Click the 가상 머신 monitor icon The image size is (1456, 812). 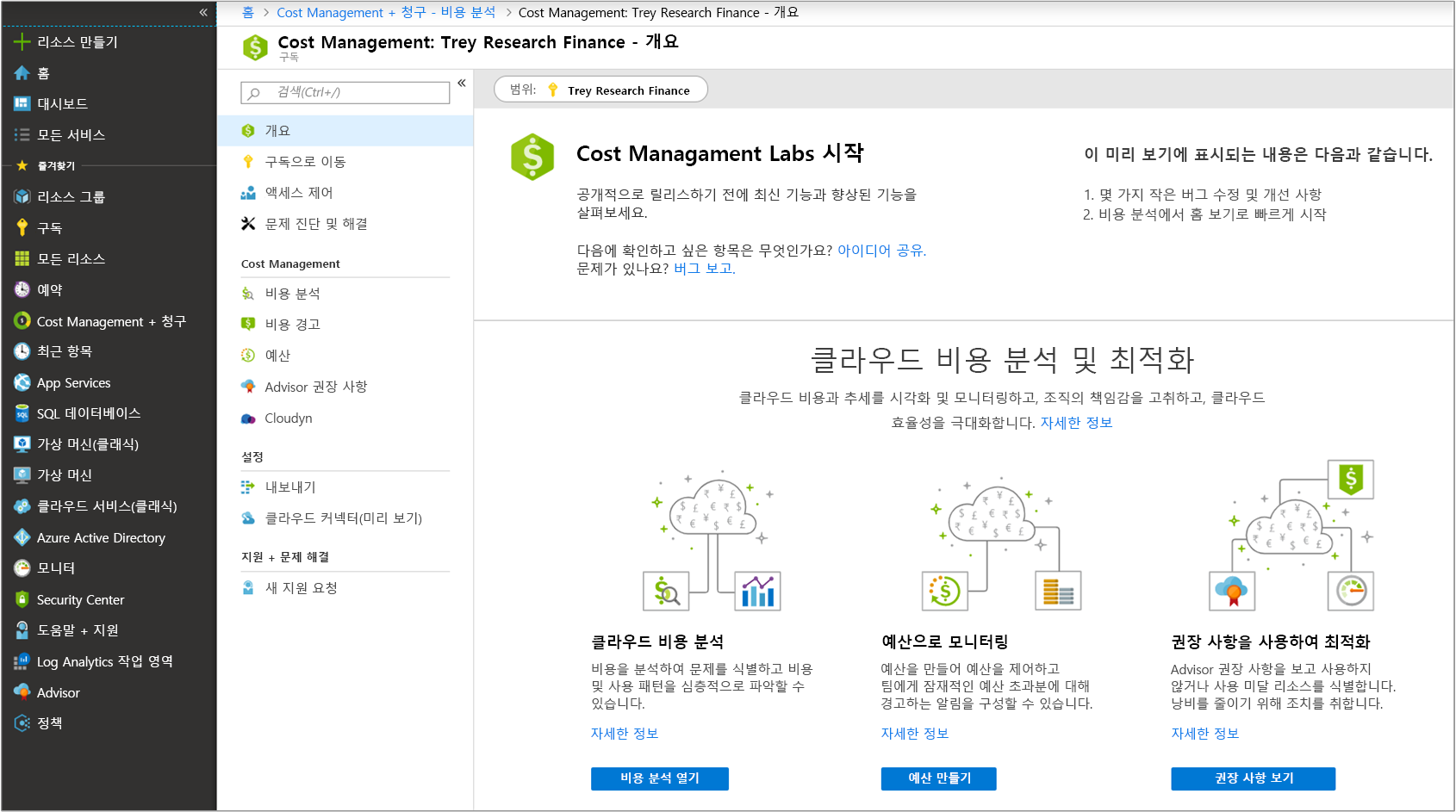coord(22,475)
